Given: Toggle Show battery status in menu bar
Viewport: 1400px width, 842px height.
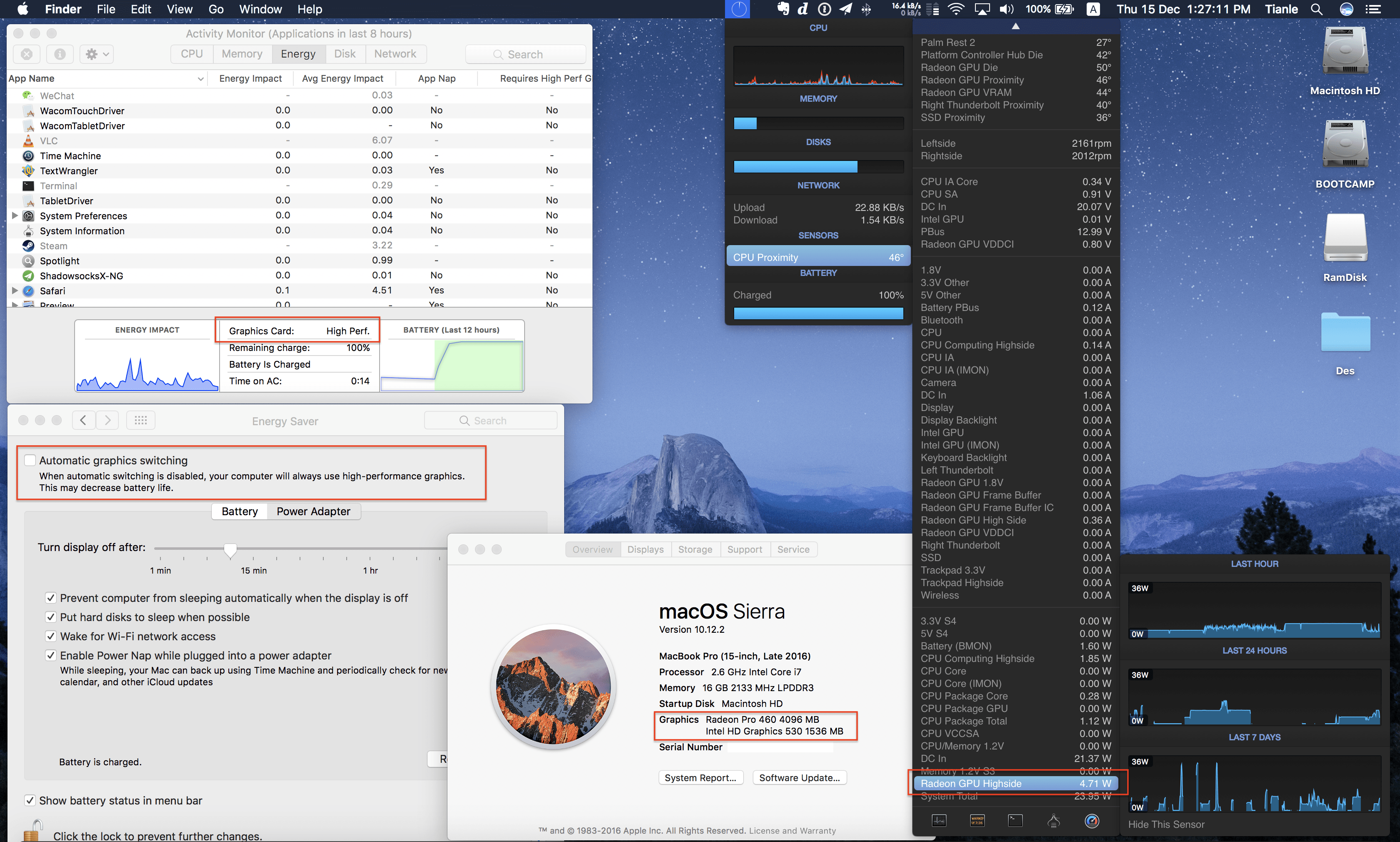Looking at the screenshot, I should click(x=30, y=801).
